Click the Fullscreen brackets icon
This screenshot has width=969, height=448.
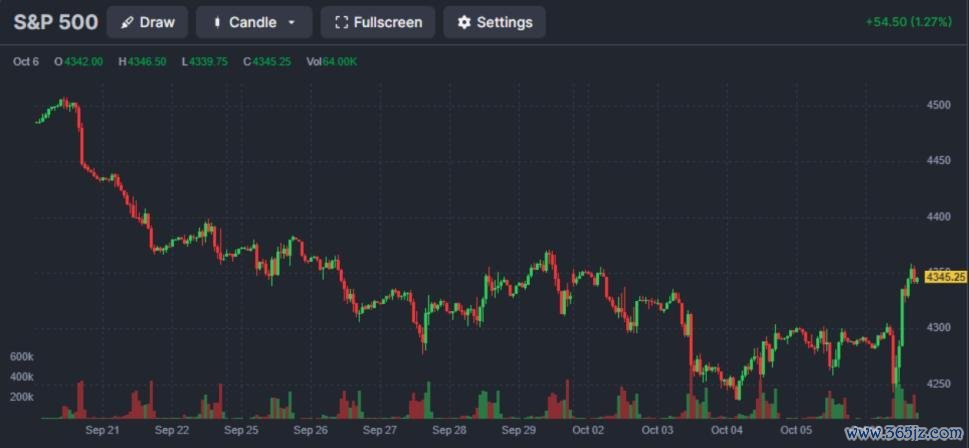pyautogui.click(x=341, y=23)
